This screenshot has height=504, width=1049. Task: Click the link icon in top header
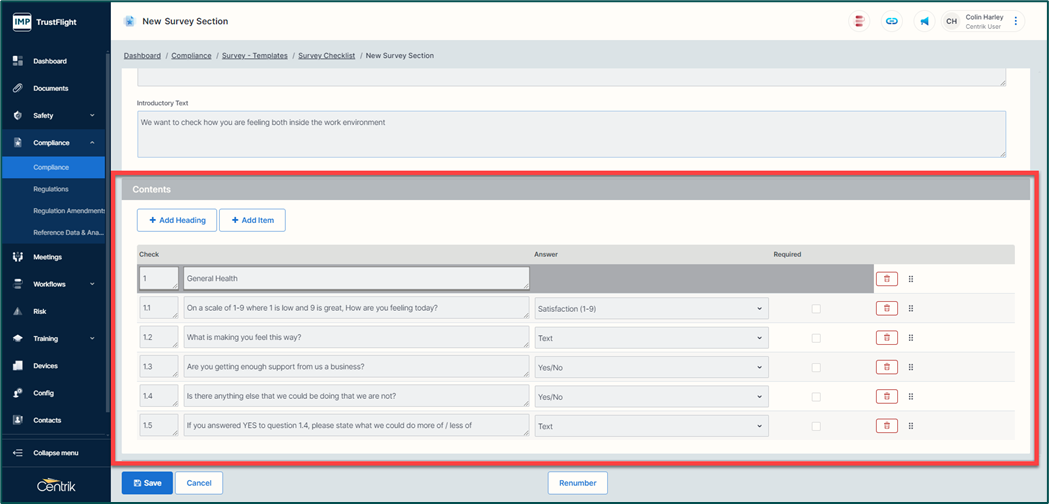[x=892, y=21]
